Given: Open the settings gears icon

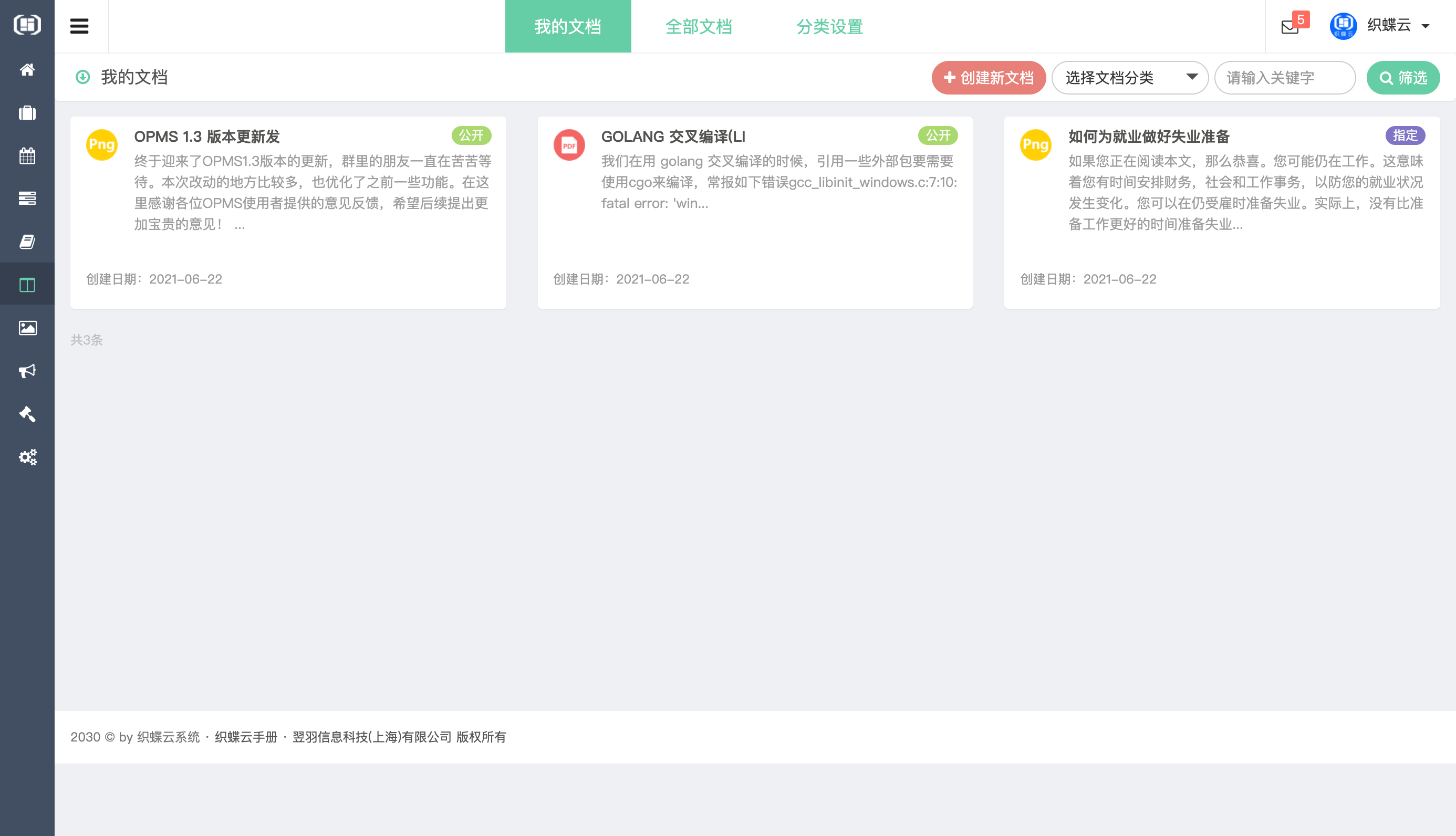Looking at the screenshot, I should 27,457.
